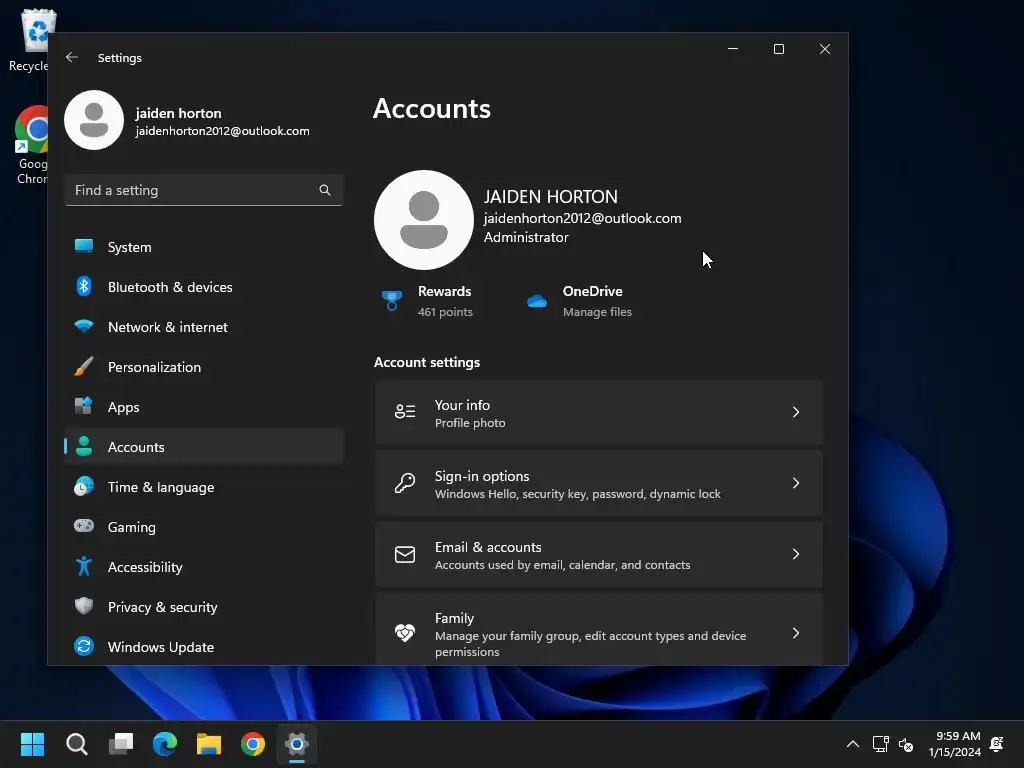Click the Apps icon in sidebar
The height and width of the screenshot is (768, 1024).
click(x=84, y=406)
